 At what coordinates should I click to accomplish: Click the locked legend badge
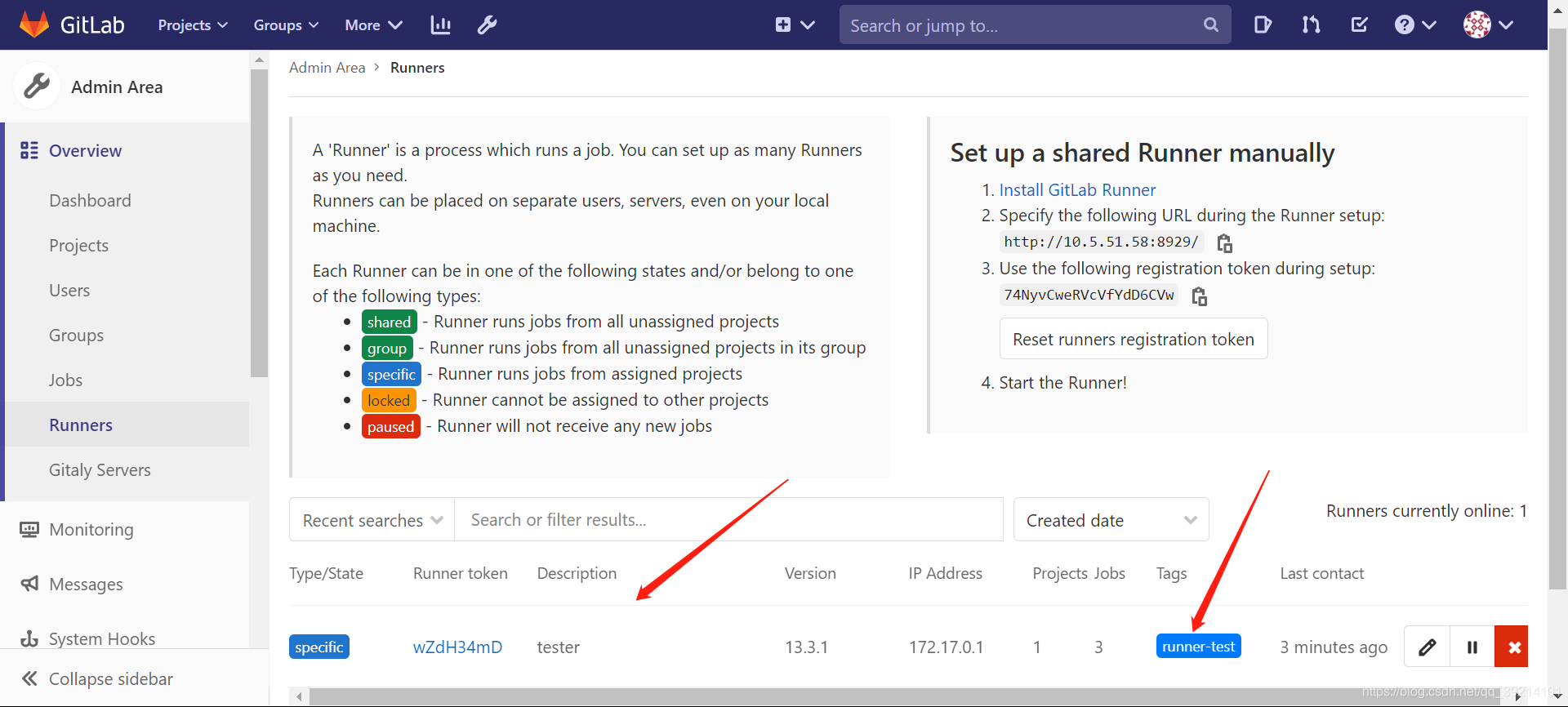tap(389, 400)
